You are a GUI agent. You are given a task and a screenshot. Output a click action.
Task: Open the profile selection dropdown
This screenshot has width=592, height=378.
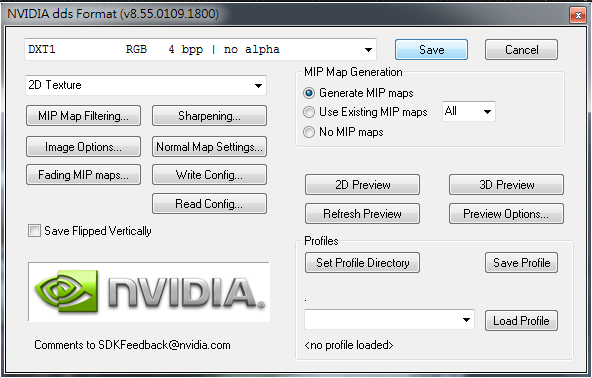(x=389, y=320)
